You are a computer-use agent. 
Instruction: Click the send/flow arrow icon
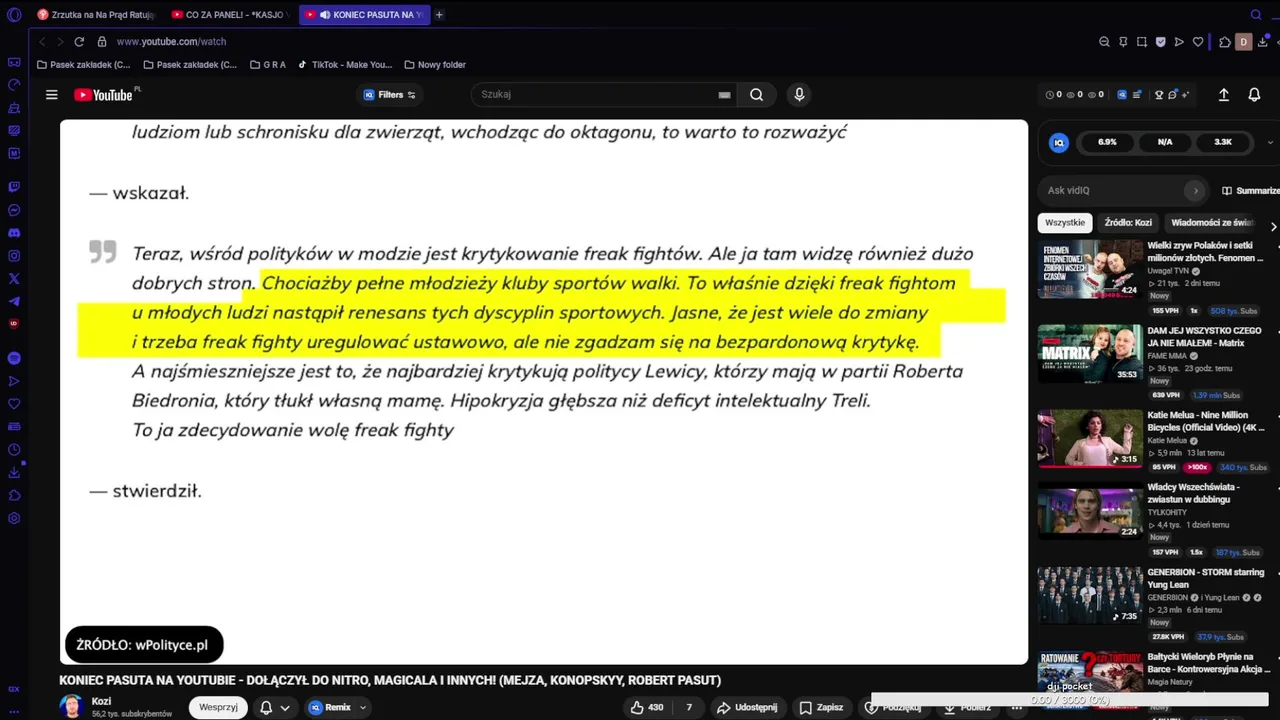(x=1179, y=42)
